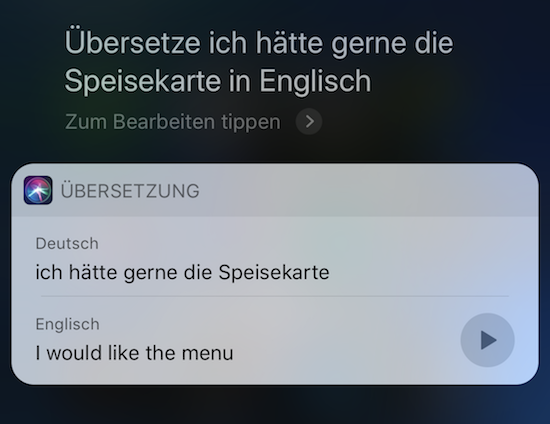
Task: Tap the Englisch language label in card
Action: coord(67,324)
